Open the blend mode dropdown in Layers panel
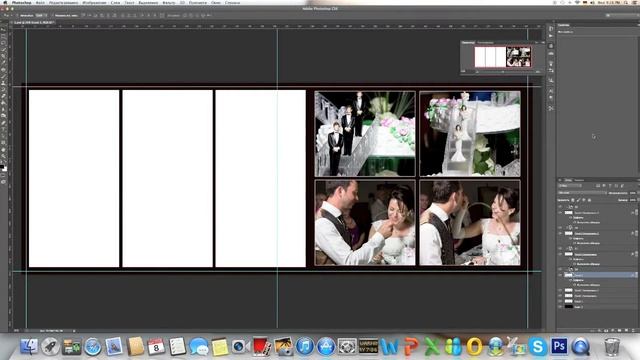The image size is (640, 360). [582, 193]
